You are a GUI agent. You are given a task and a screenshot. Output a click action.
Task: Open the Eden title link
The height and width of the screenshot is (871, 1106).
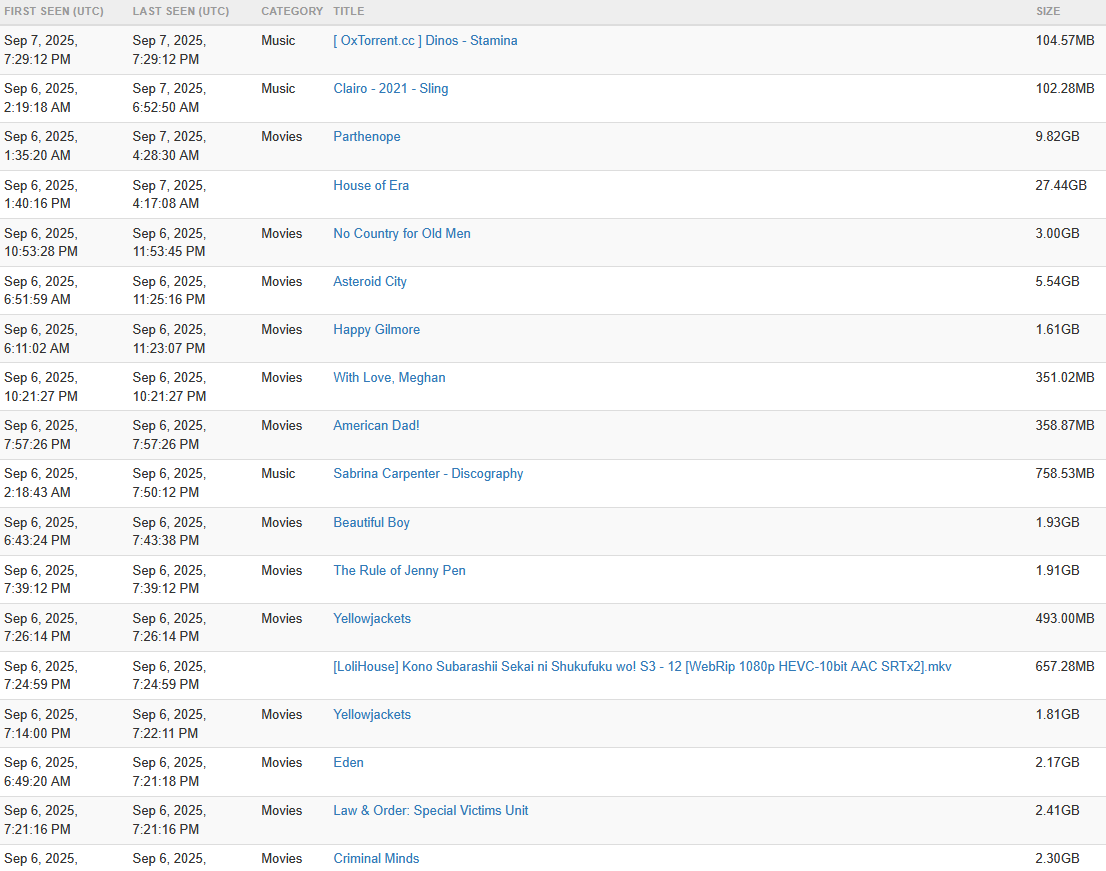[x=348, y=762]
